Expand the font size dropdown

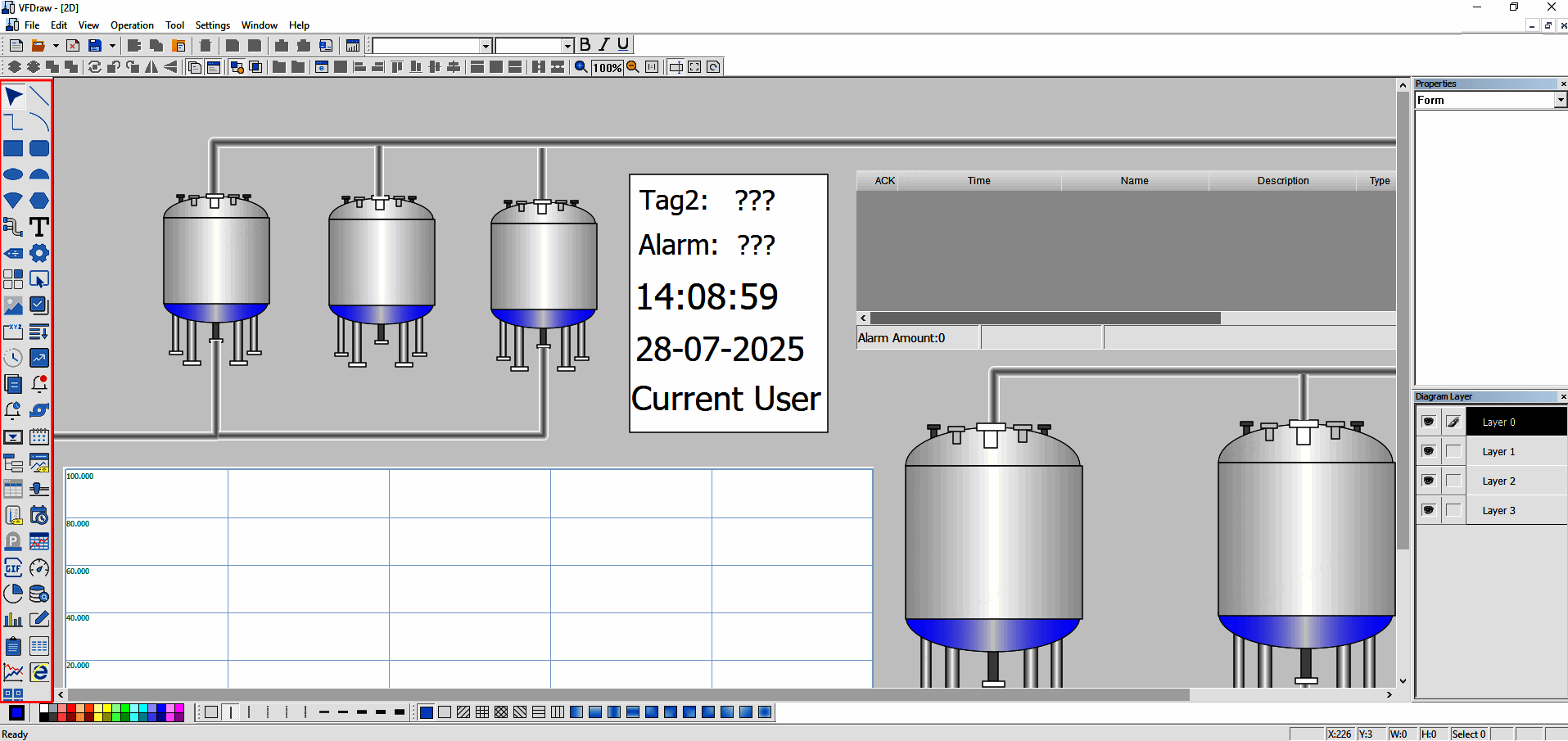(567, 46)
